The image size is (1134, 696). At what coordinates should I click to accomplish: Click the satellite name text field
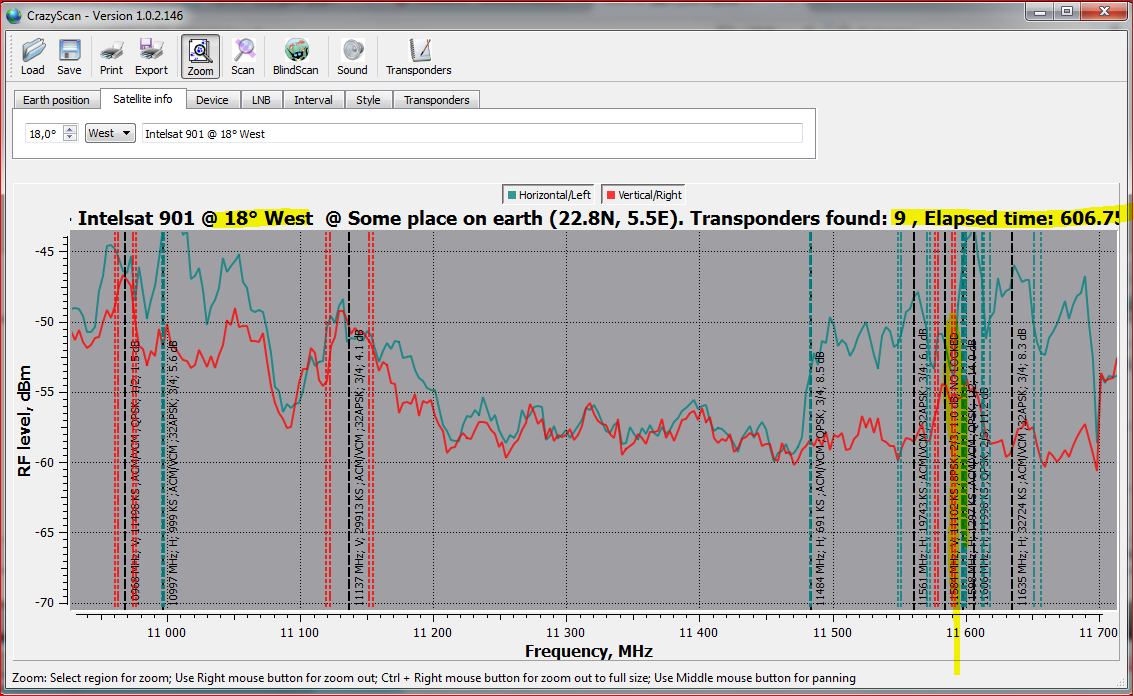[472, 133]
